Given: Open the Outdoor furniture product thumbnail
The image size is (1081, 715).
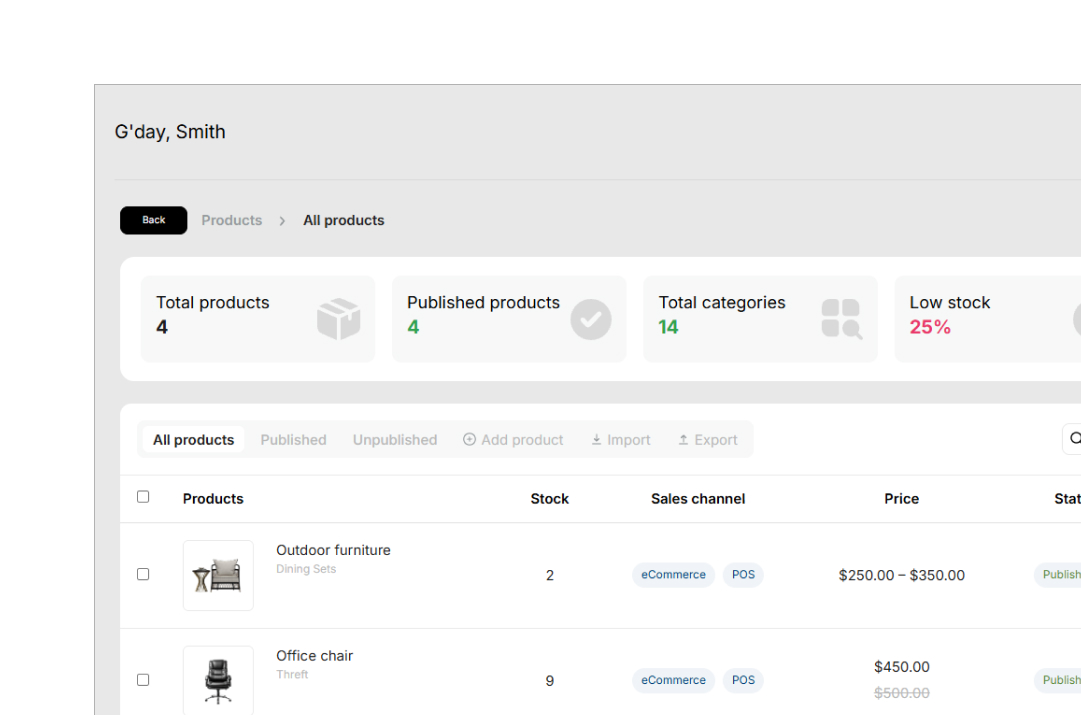Looking at the screenshot, I should point(218,575).
